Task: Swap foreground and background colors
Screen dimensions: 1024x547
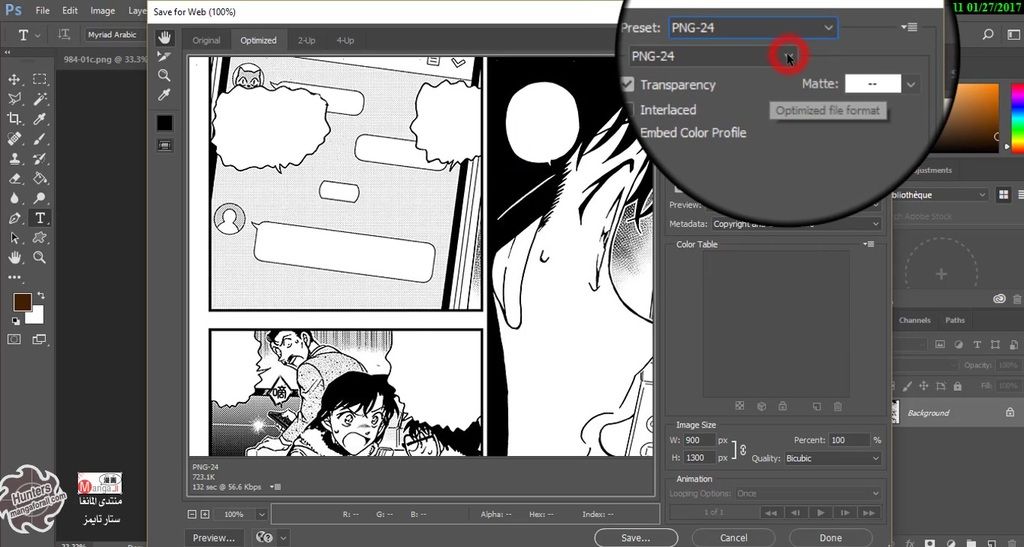Action: 41,295
